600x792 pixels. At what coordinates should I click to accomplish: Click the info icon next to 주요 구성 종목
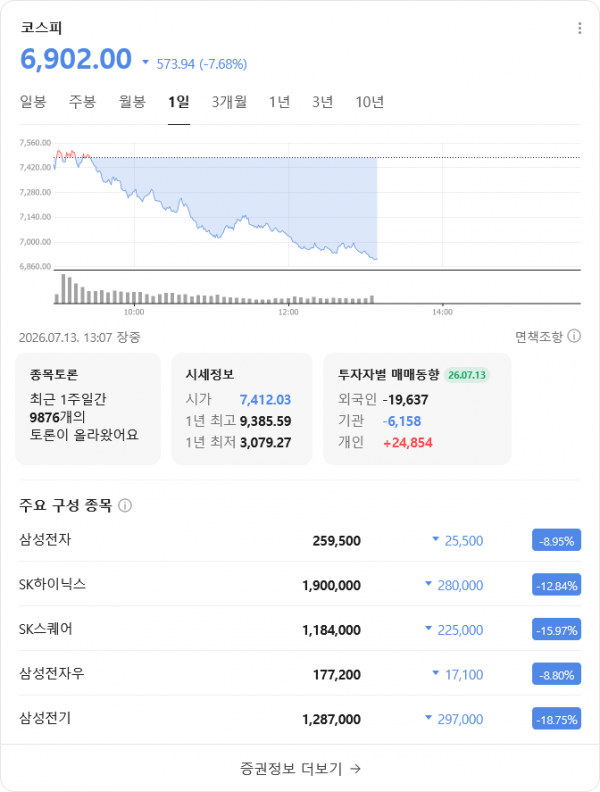(x=125, y=505)
